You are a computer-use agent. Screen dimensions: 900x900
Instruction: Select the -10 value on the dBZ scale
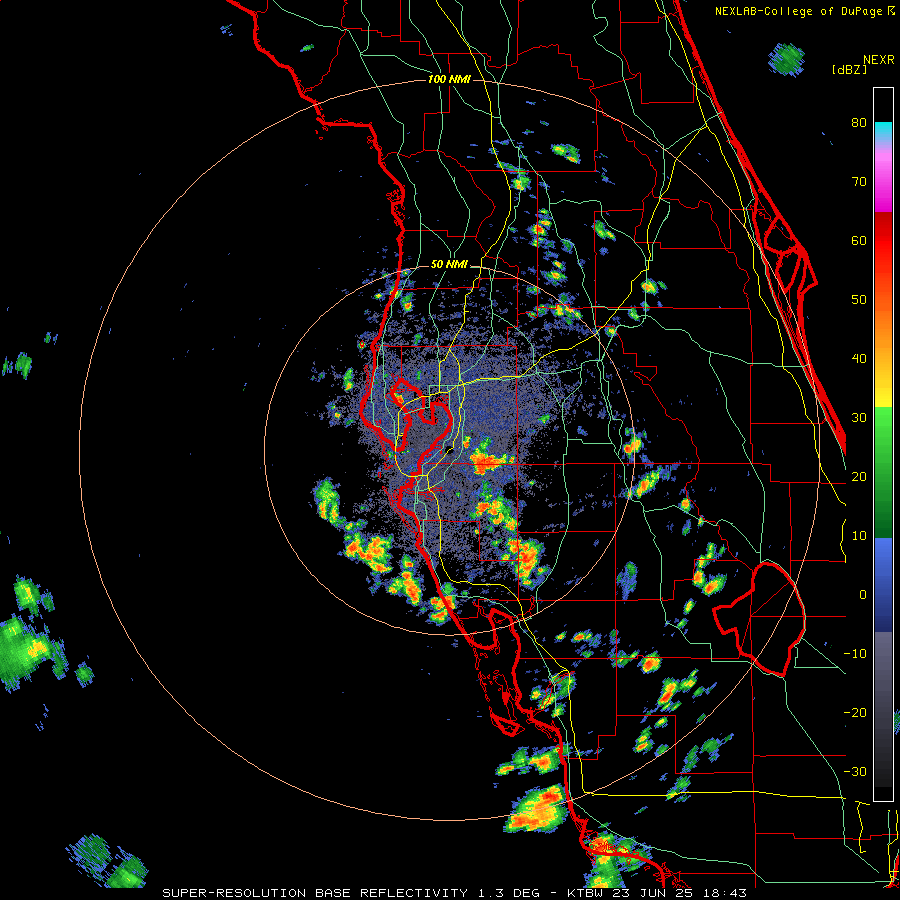coord(855,654)
